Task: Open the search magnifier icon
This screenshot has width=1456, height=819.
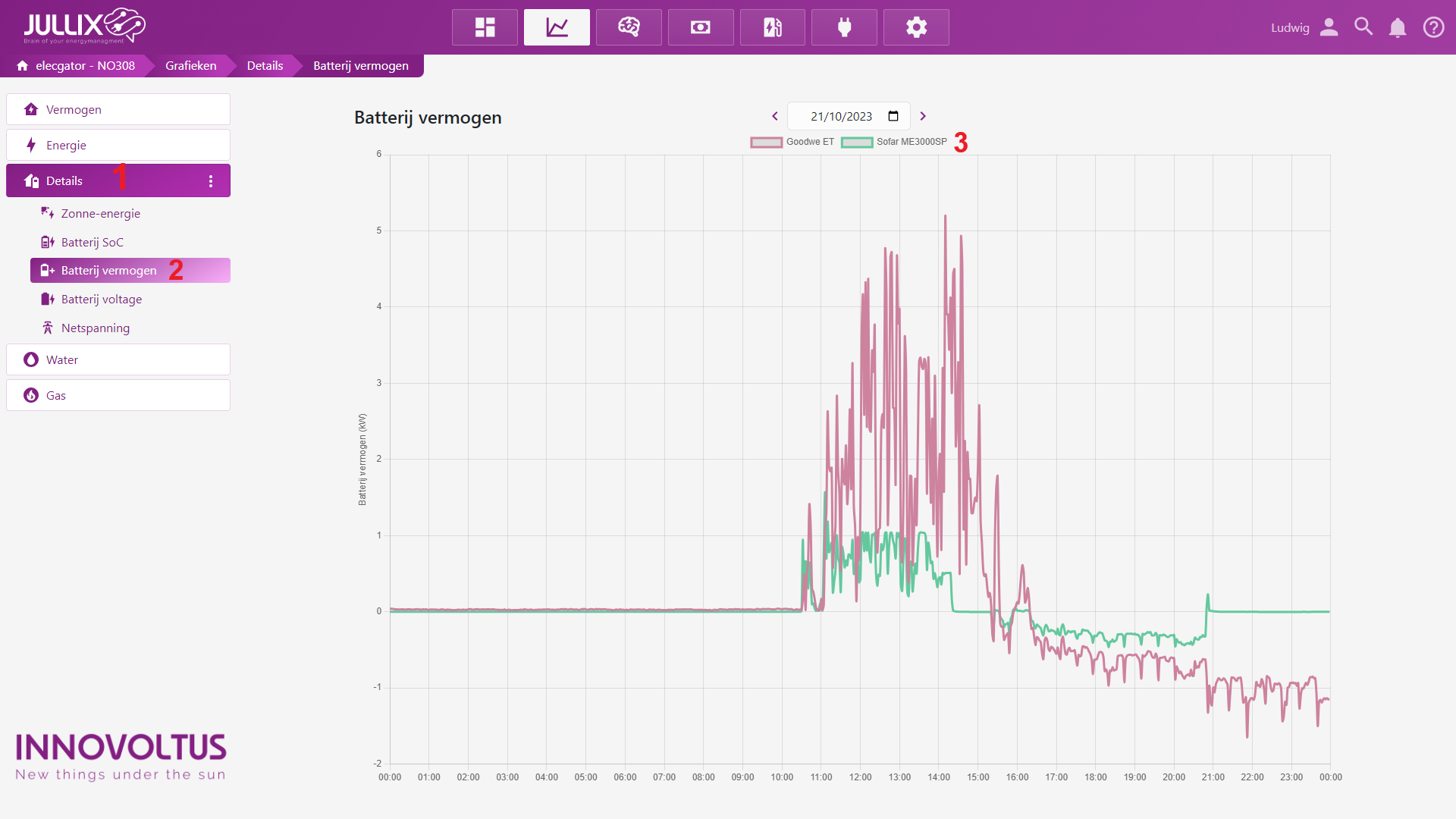Action: click(x=1363, y=27)
